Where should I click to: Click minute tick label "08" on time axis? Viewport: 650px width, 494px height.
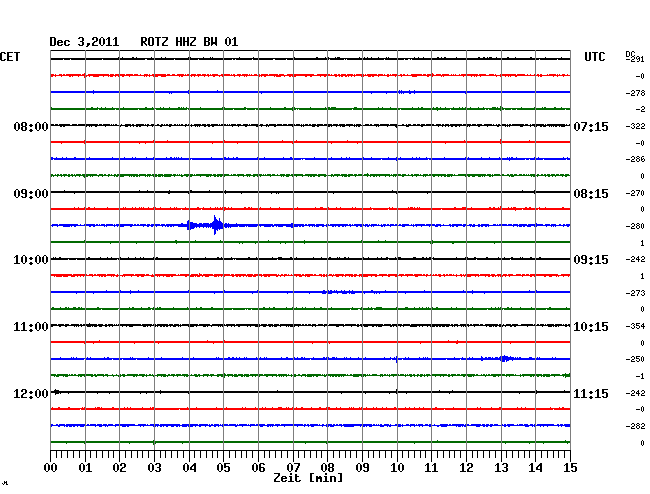point(327,468)
